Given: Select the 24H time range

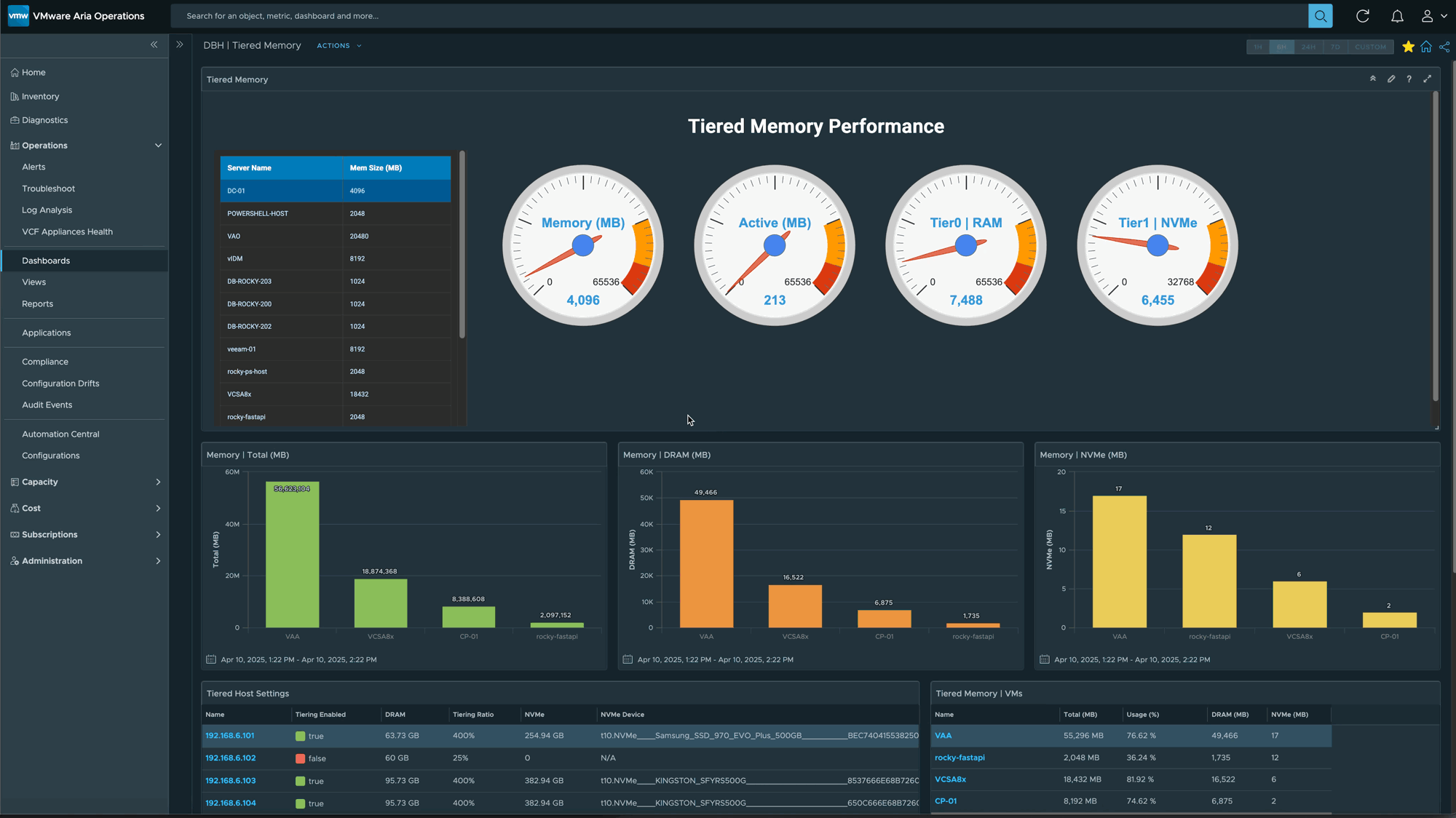Looking at the screenshot, I should (1308, 47).
